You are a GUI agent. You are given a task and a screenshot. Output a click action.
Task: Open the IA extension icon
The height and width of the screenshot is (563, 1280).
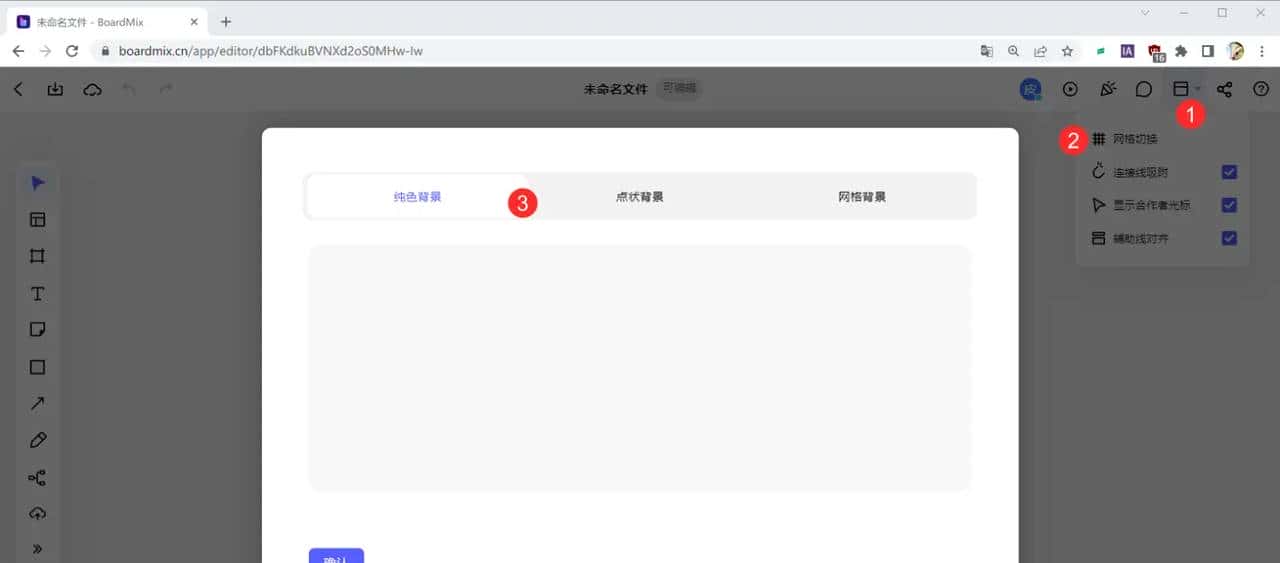(1128, 50)
